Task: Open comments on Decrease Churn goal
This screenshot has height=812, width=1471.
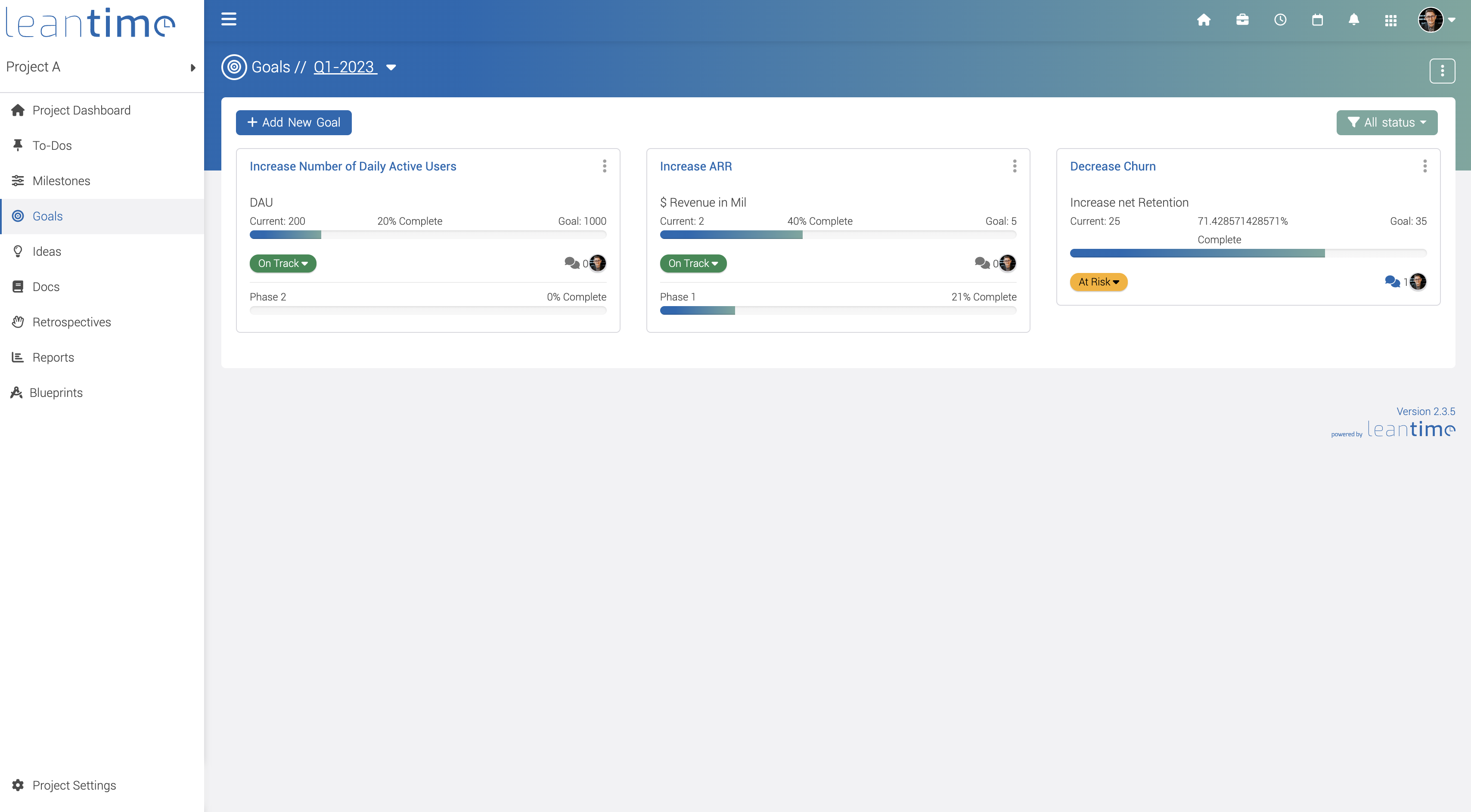Action: pyautogui.click(x=1392, y=282)
